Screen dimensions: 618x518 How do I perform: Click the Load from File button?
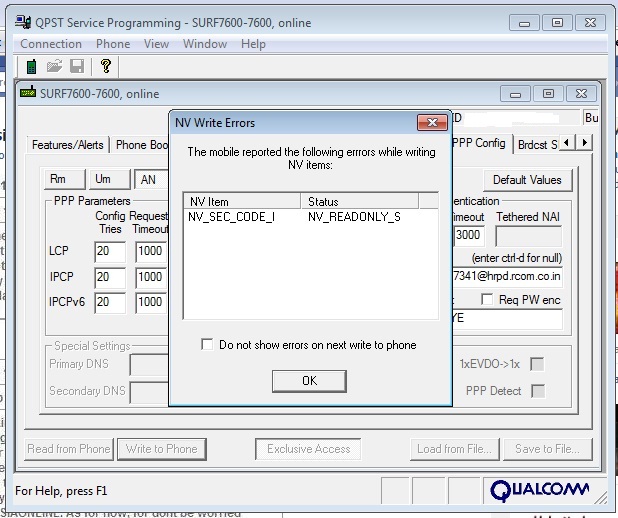454,449
